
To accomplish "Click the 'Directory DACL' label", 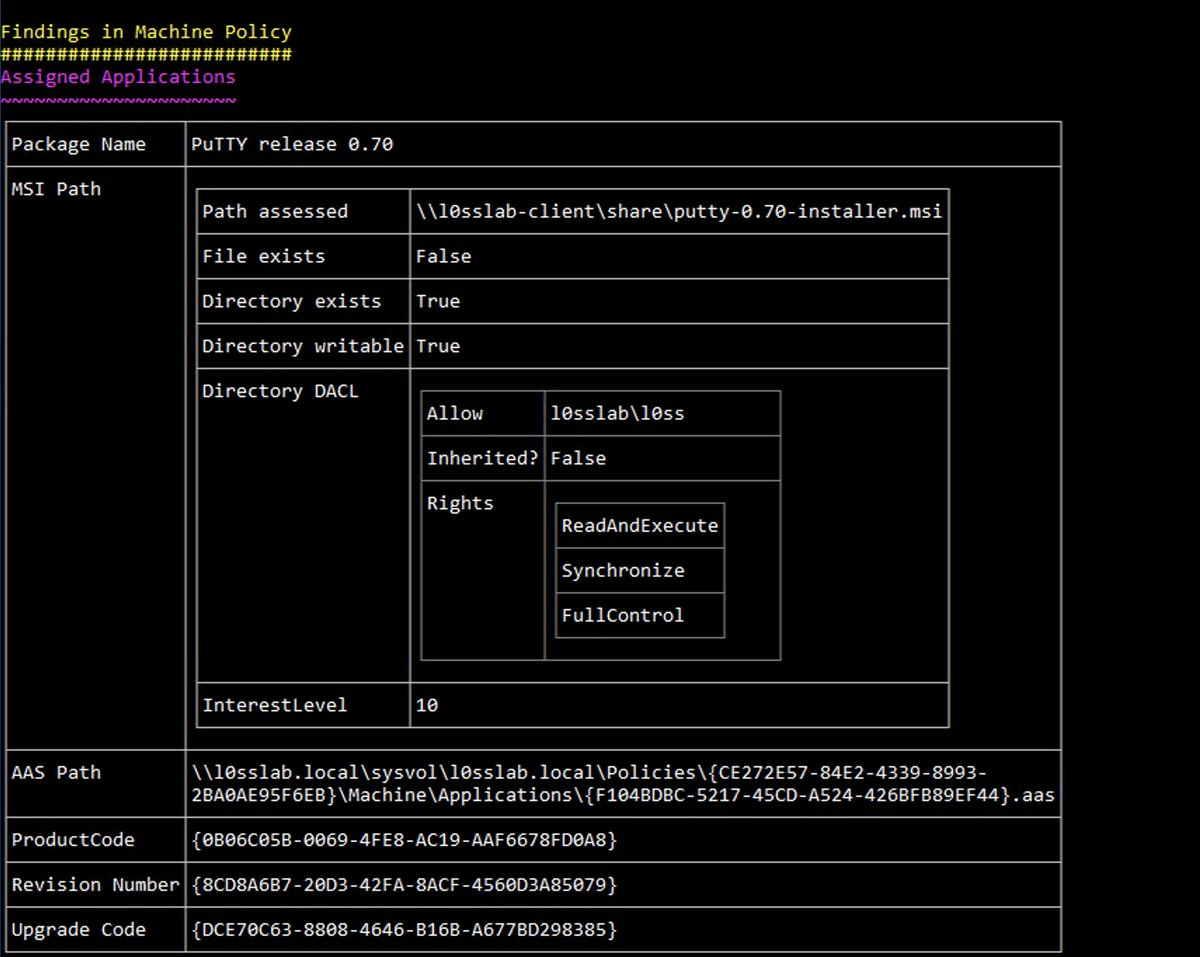I will [280, 391].
